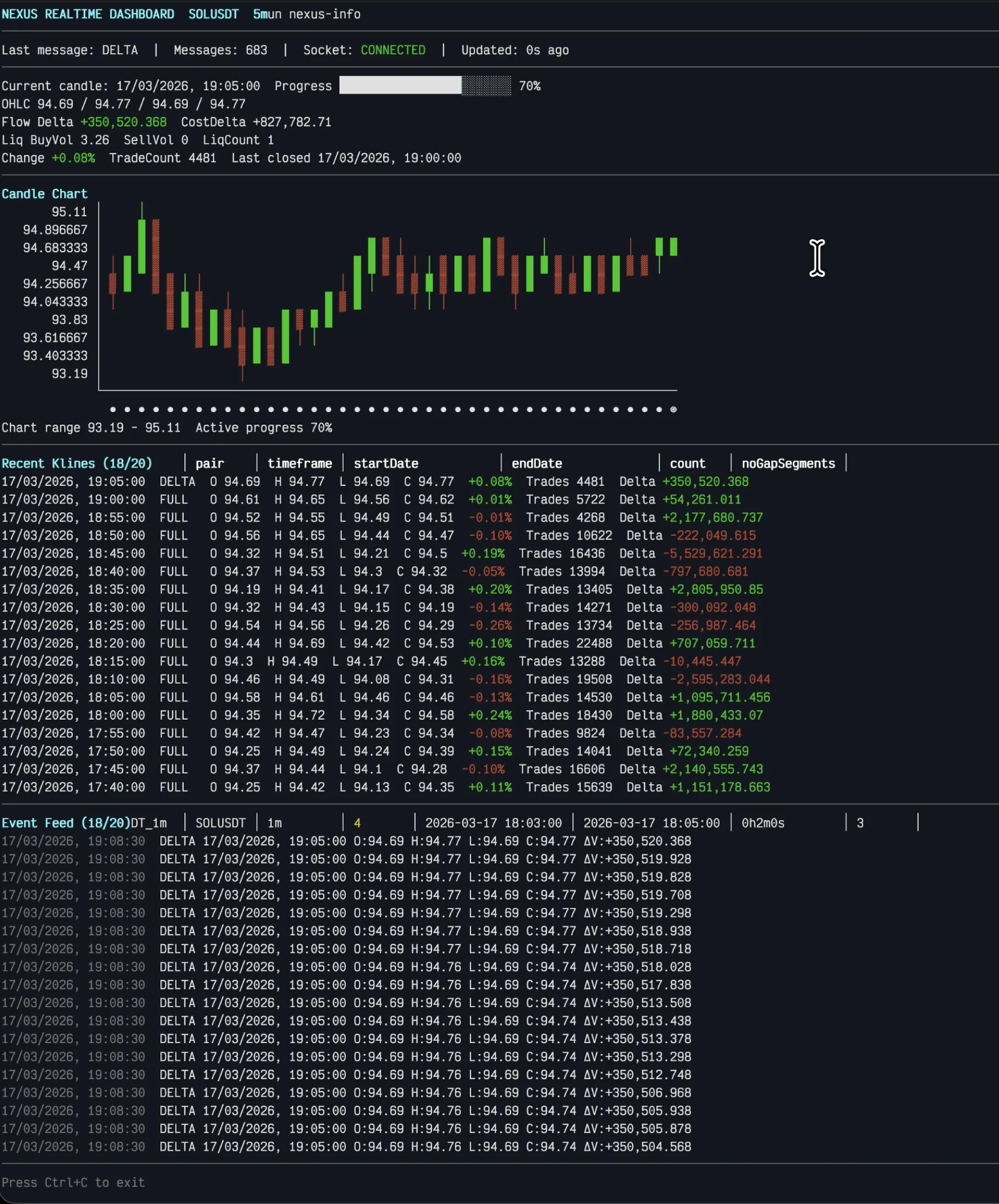
Task: Click the CONNECTED socket status text
Action: coord(393,50)
